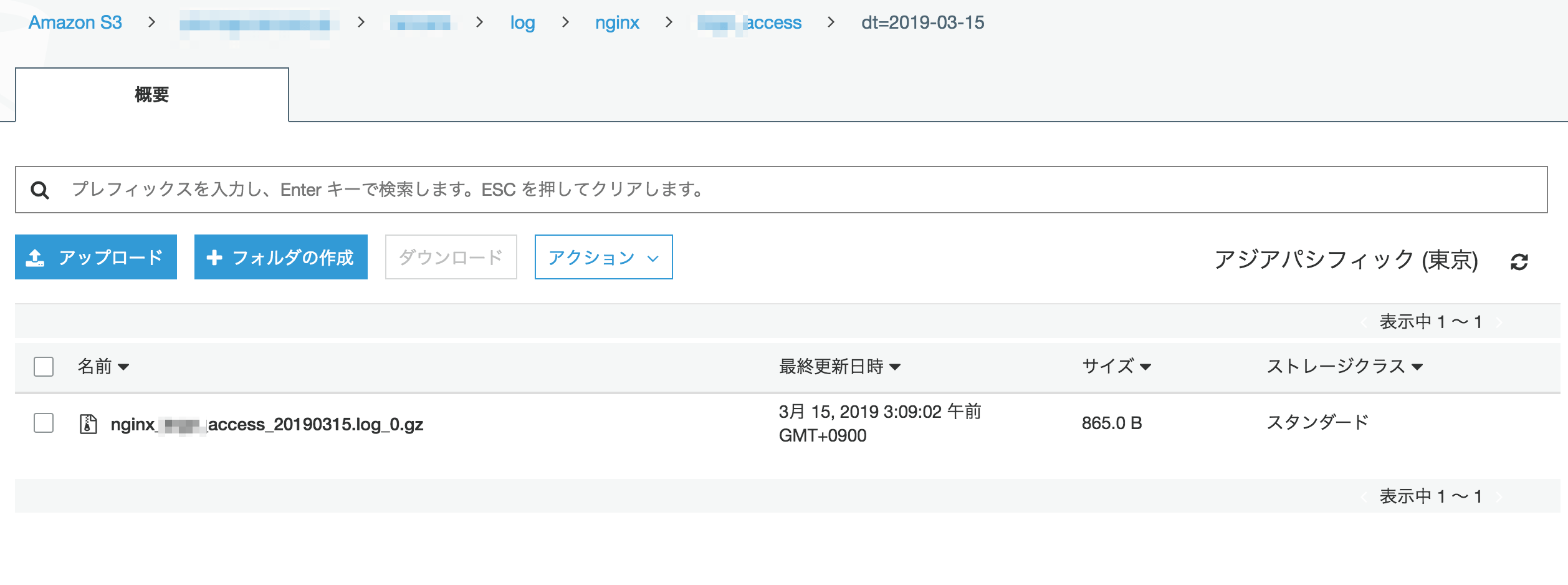Click previous page arrow in top pagination
This screenshot has width=1568, height=585.
click(1364, 322)
